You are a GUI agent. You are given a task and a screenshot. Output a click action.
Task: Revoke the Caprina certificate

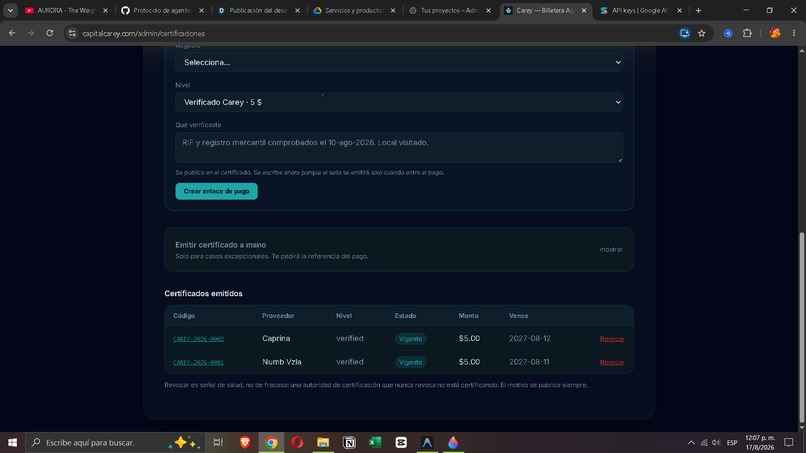click(x=612, y=339)
